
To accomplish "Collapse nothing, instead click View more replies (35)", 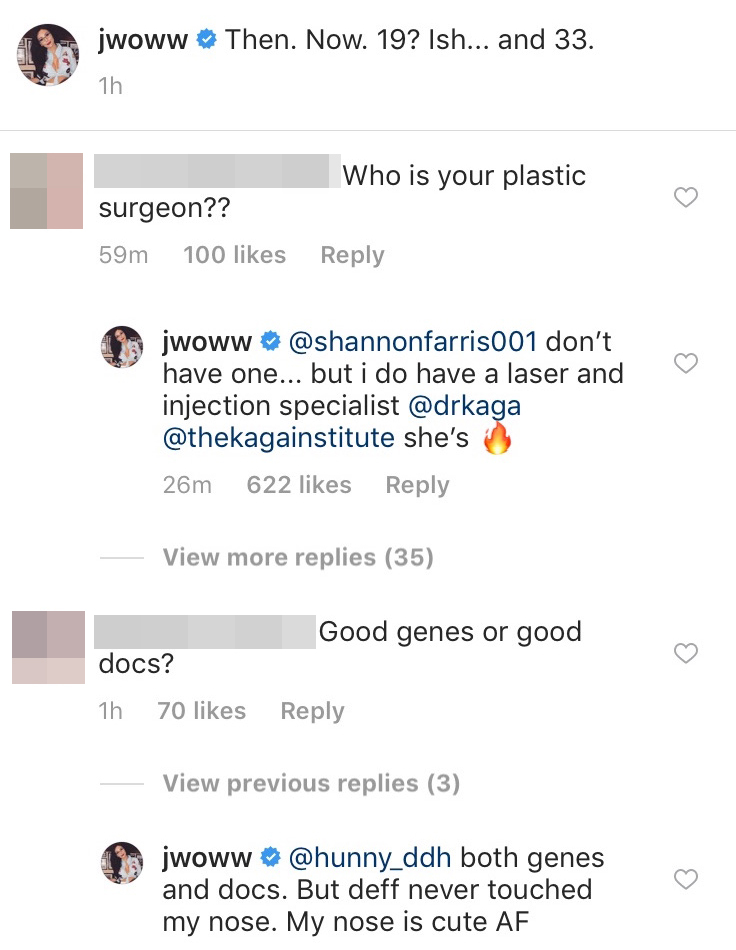I will coord(296,557).
